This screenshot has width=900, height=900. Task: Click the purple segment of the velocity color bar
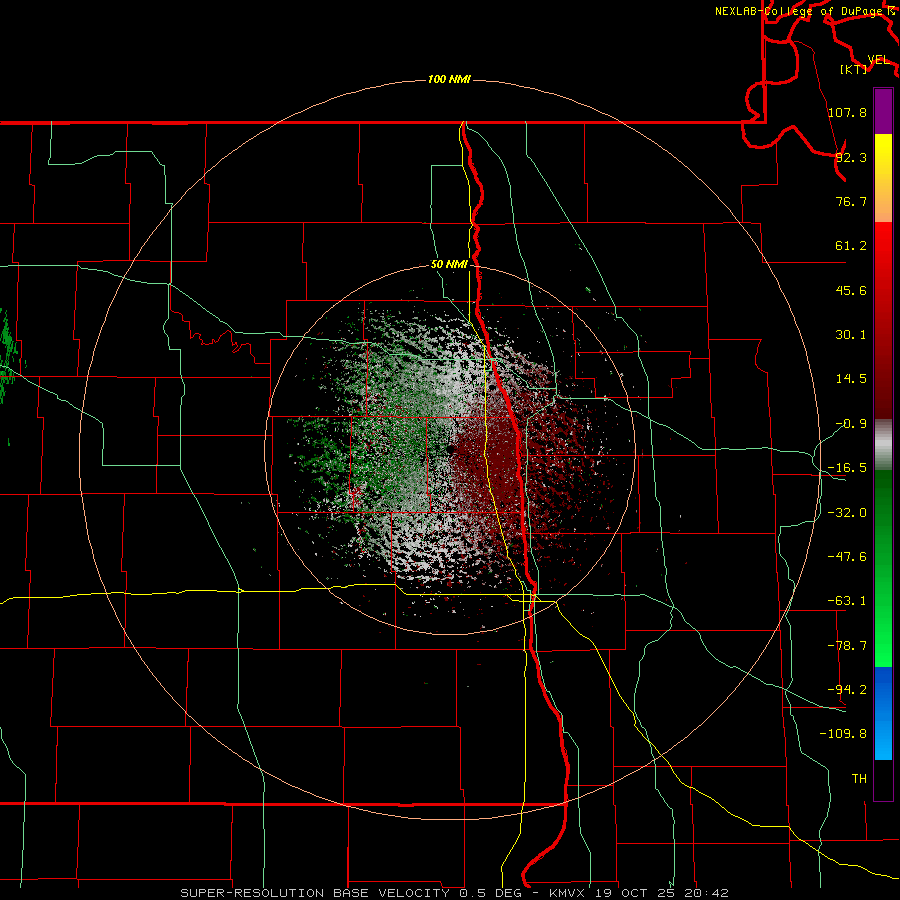(883, 111)
